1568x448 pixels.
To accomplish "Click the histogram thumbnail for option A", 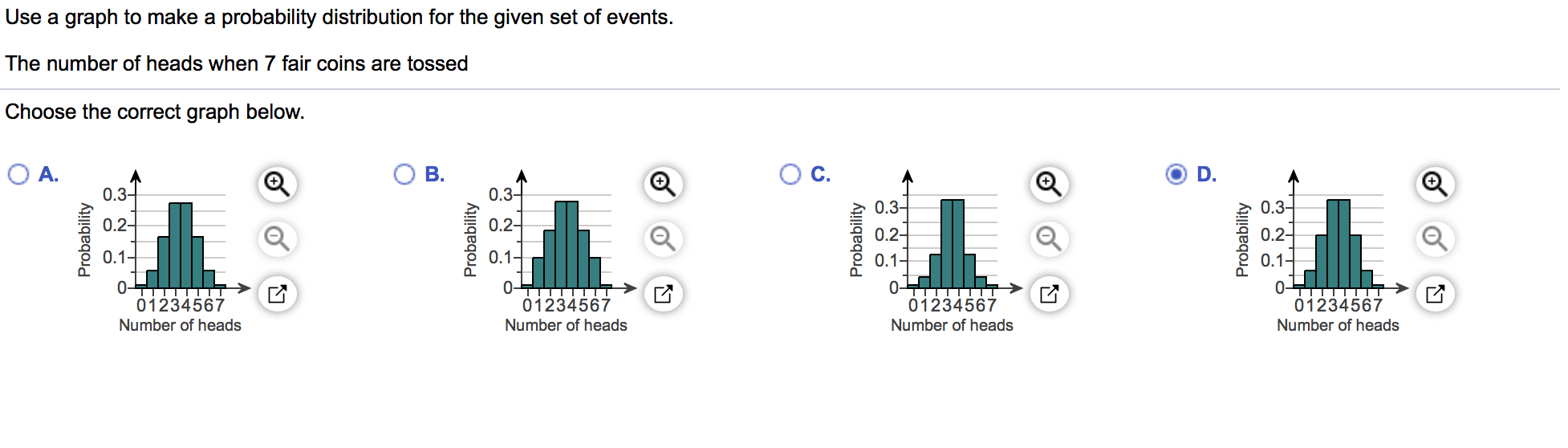I will coord(165,250).
